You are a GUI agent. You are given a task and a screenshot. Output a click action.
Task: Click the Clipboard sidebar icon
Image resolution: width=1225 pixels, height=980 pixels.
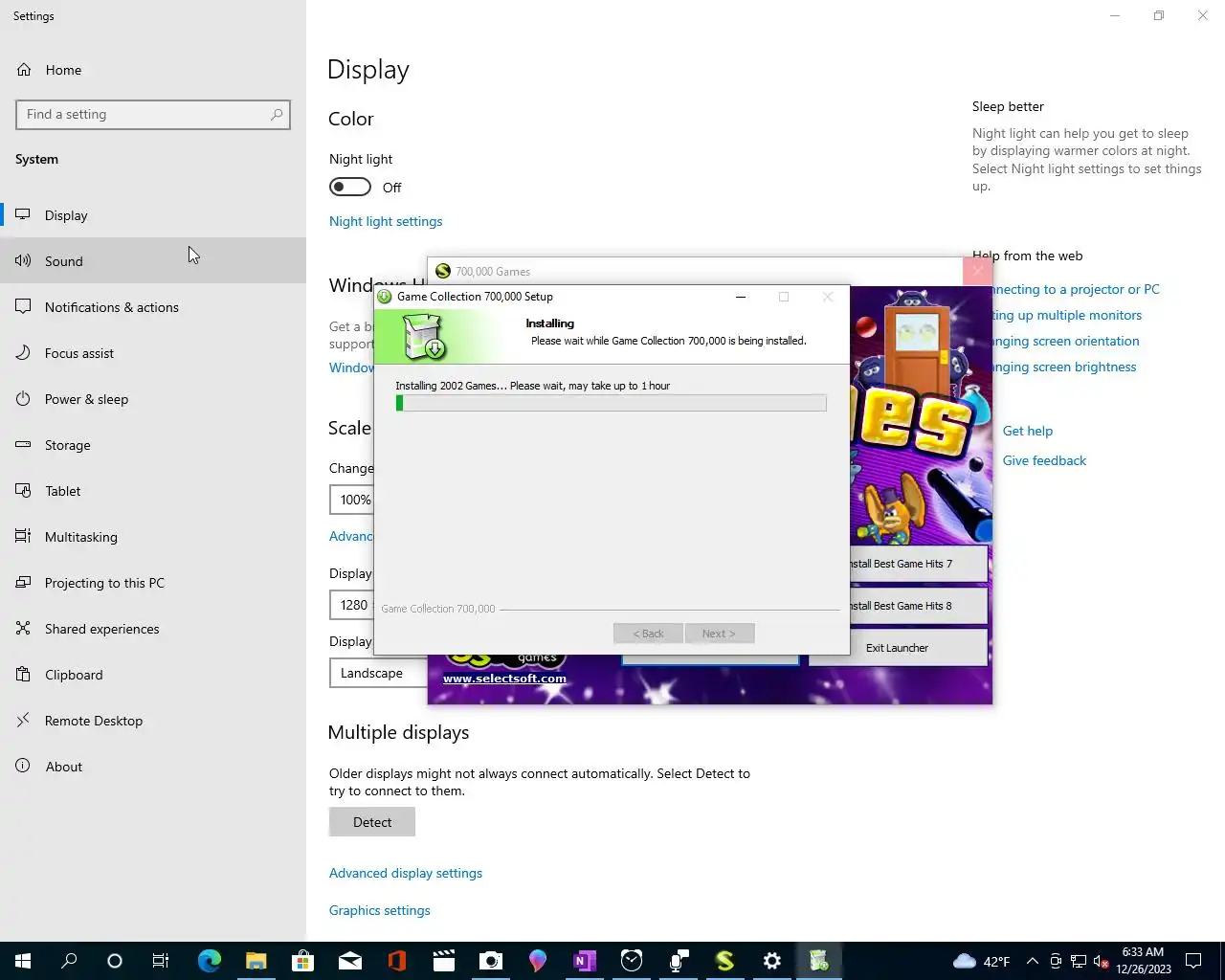[24, 675]
